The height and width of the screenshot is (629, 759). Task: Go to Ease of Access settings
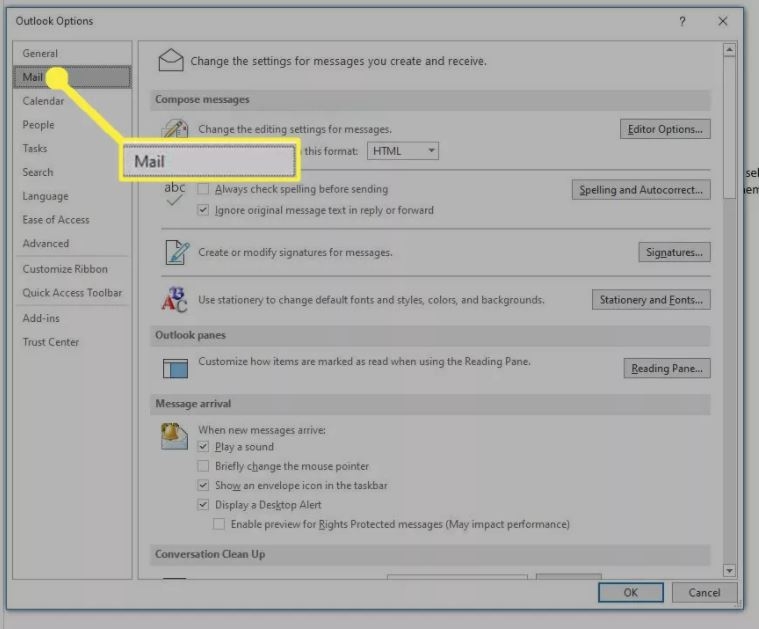click(72, 219)
